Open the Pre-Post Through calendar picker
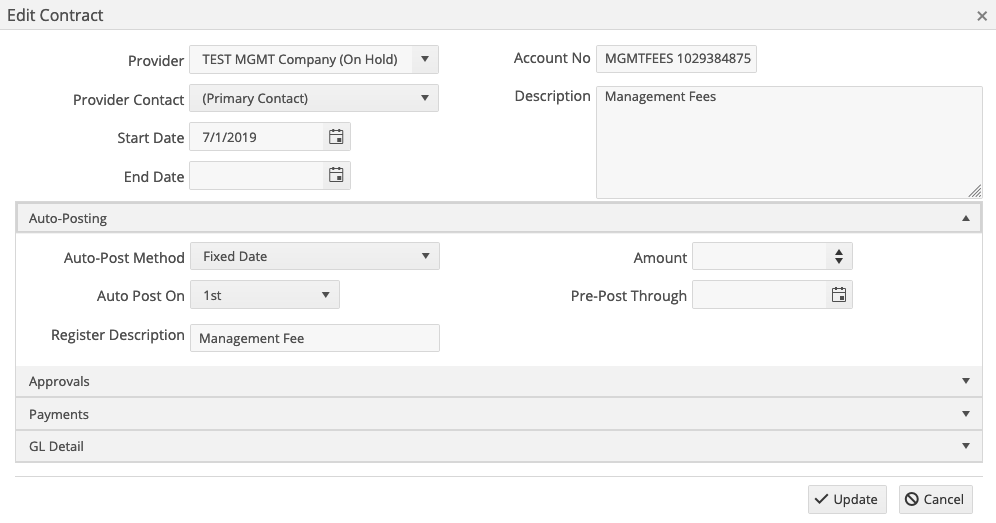The height and width of the screenshot is (523, 996). coord(838,295)
